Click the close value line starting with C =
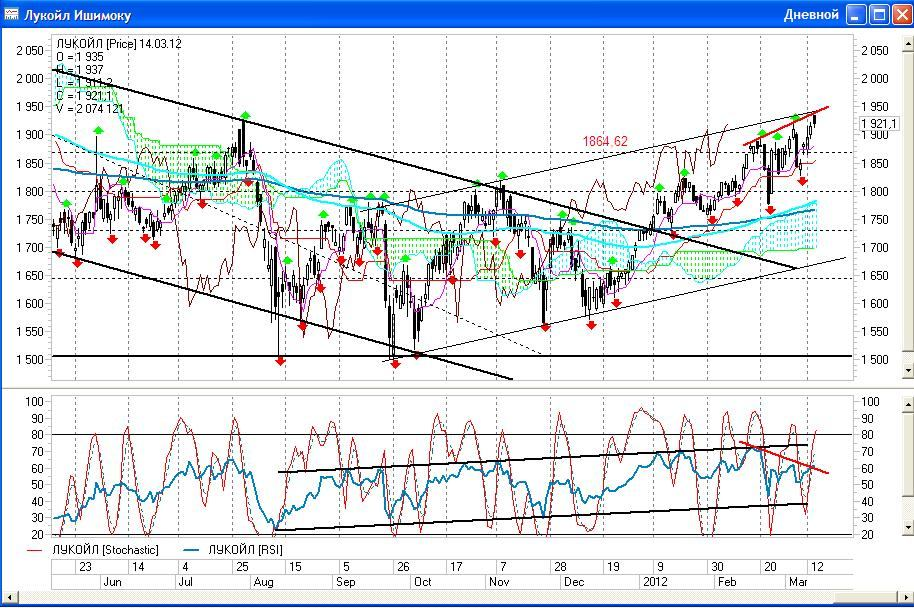Screen dimensions: 914x608 point(84,96)
